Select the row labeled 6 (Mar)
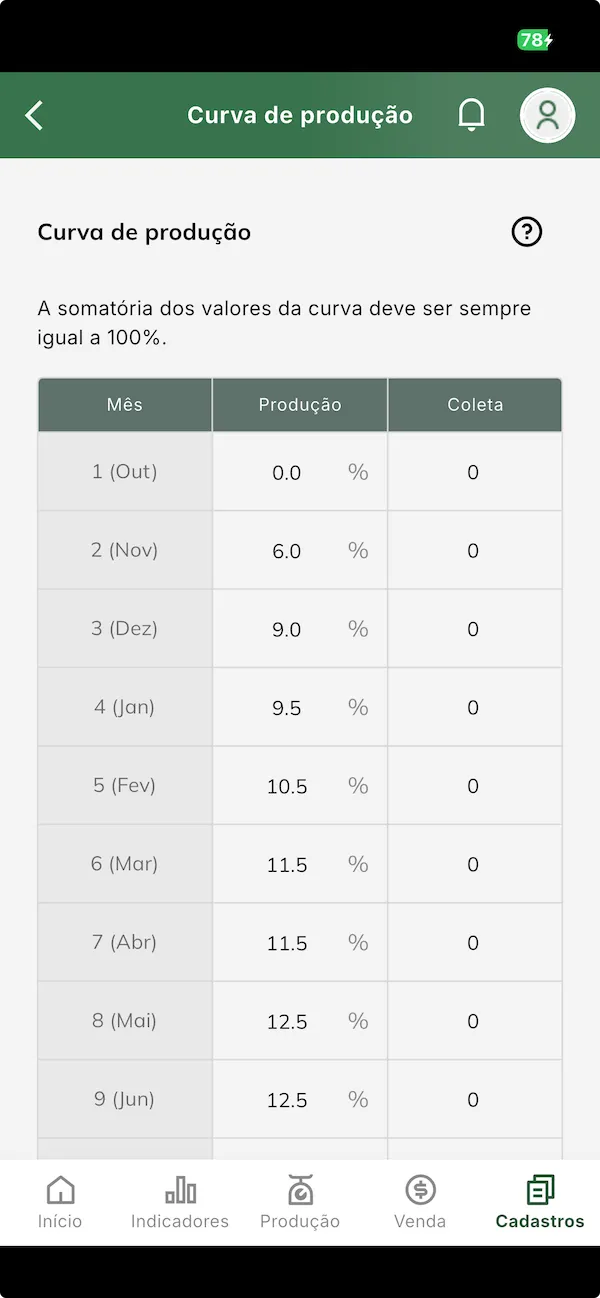Image resolution: width=600 pixels, height=1298 pixels. tap(124, 864)
